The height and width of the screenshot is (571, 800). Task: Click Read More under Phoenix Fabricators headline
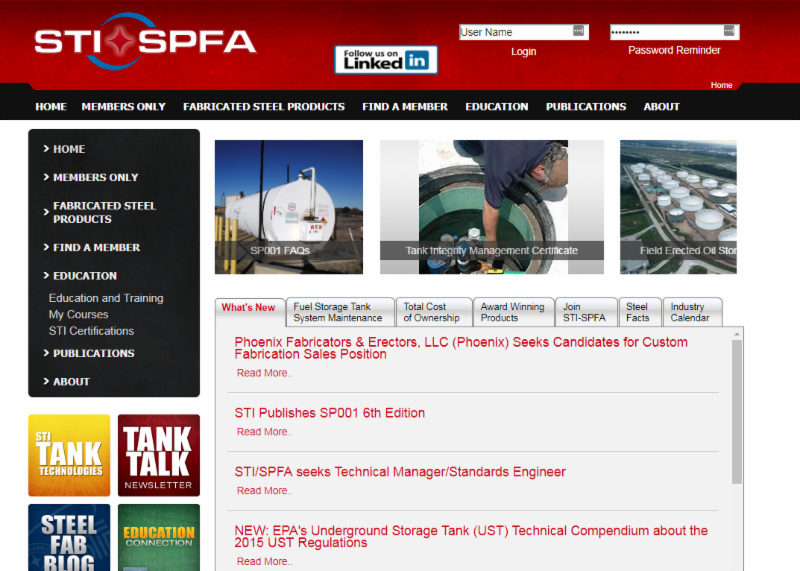tap(264, 373)
